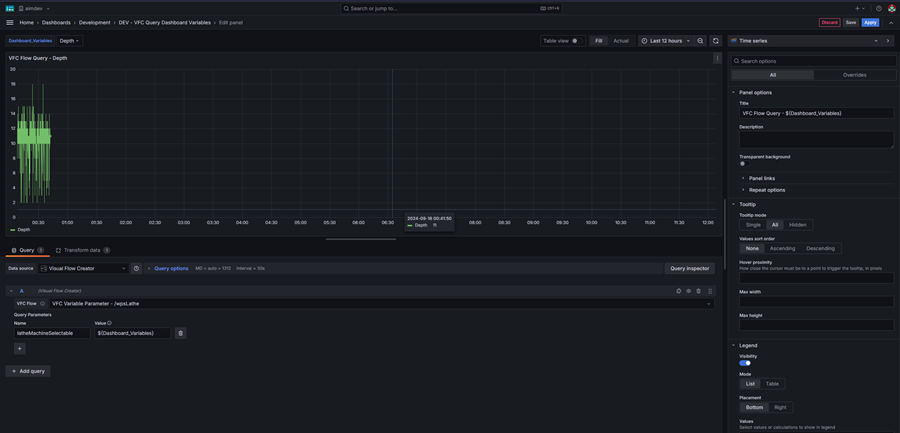Expand Query options section
The image size is (900, 433).
pos(171,268)
